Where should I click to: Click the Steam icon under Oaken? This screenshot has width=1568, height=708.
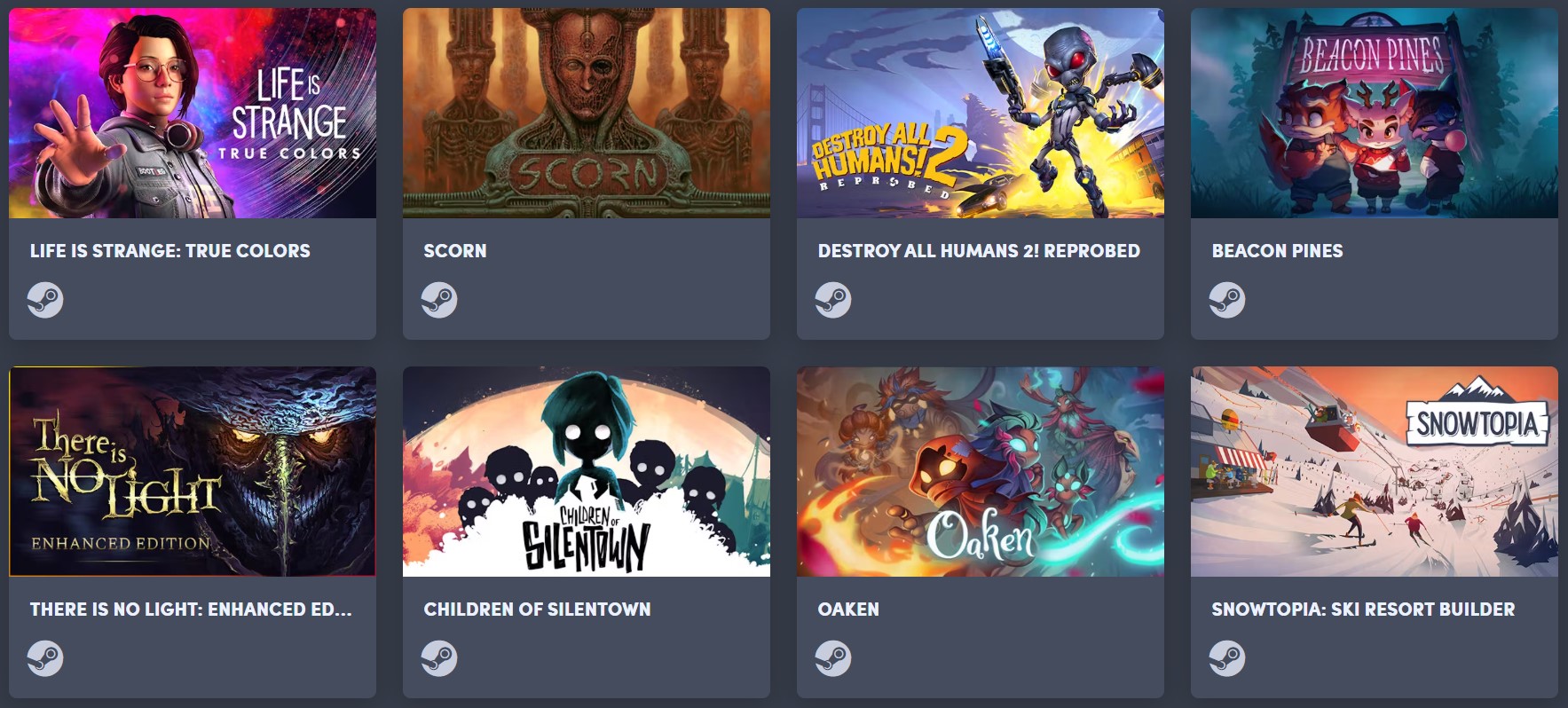[x=833, y=658]
